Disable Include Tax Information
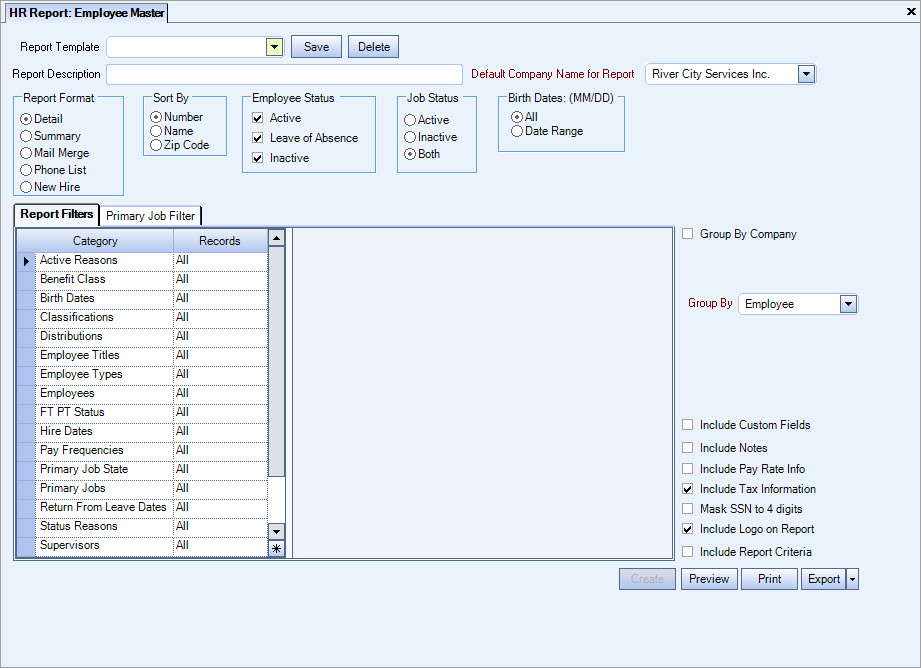 tap(687, 489)
